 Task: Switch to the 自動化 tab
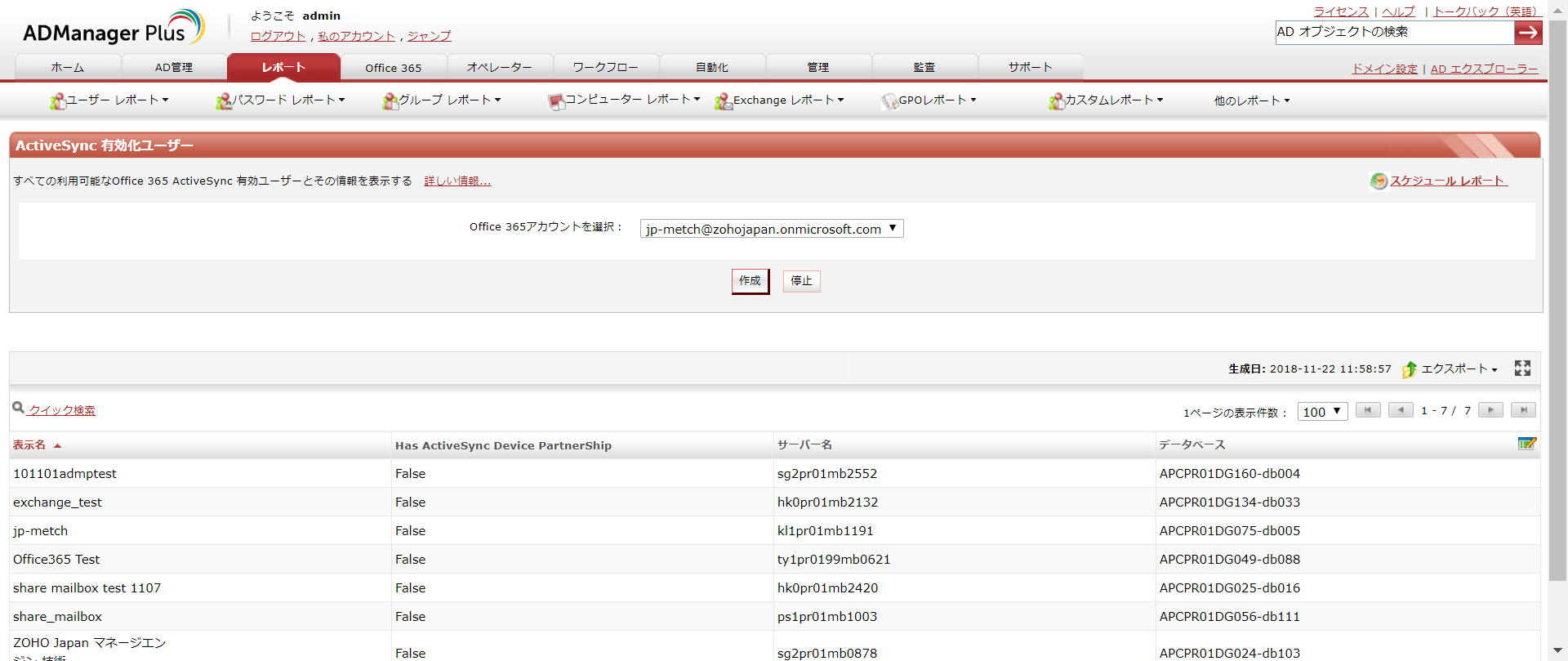pyautogui.click(x=712, y=67)
